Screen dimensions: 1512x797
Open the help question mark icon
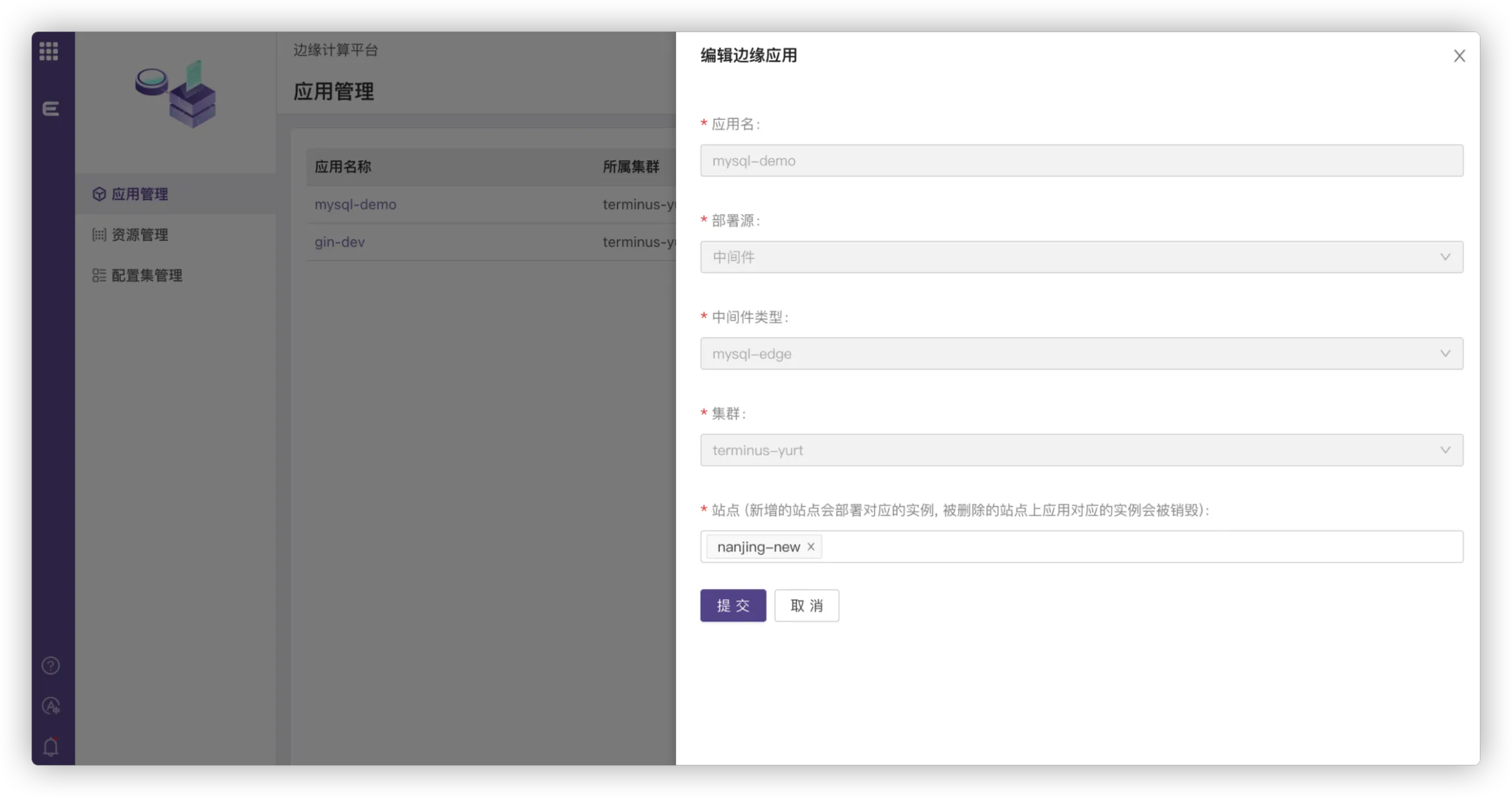pyautogui.click(x=51, y=666)
